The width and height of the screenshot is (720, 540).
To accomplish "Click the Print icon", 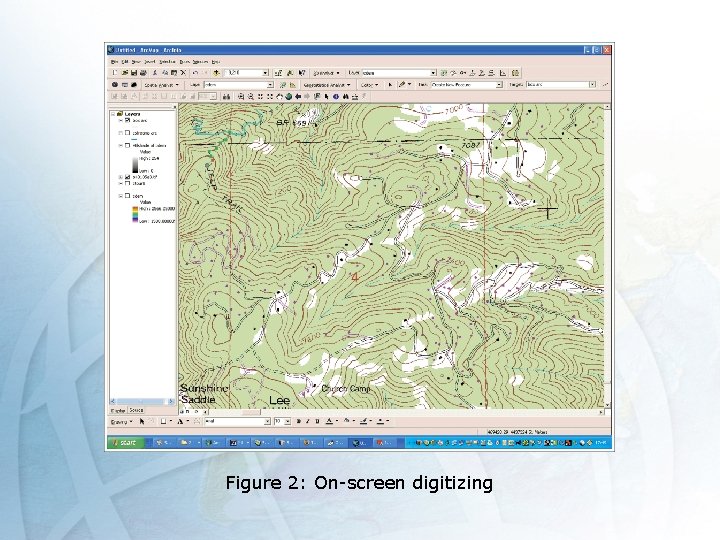I will 143,73.
